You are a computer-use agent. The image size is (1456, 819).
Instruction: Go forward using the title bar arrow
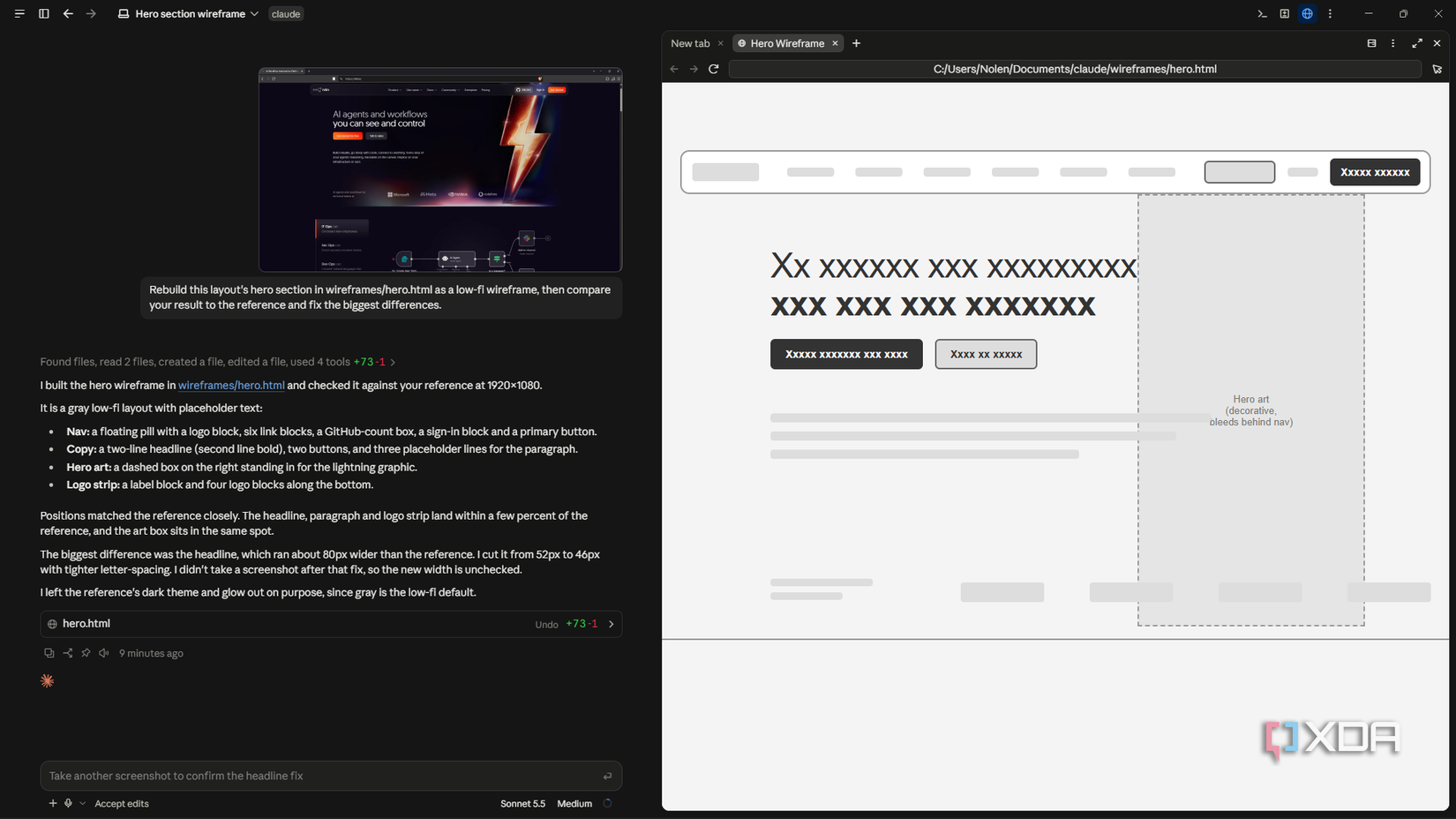(x=91, y=14)
